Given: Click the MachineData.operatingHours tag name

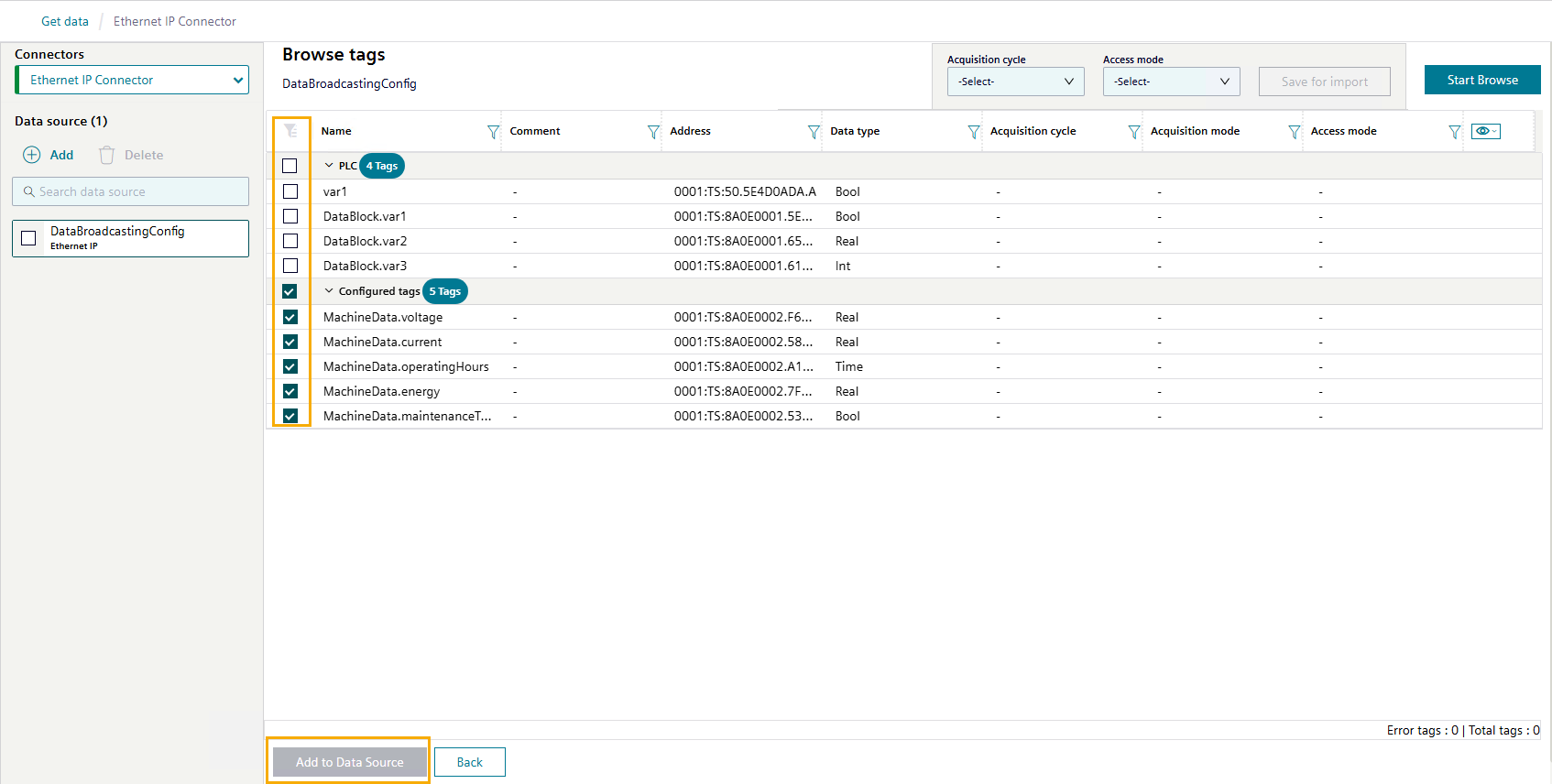Looking at the screenshot, I should 406,366.
